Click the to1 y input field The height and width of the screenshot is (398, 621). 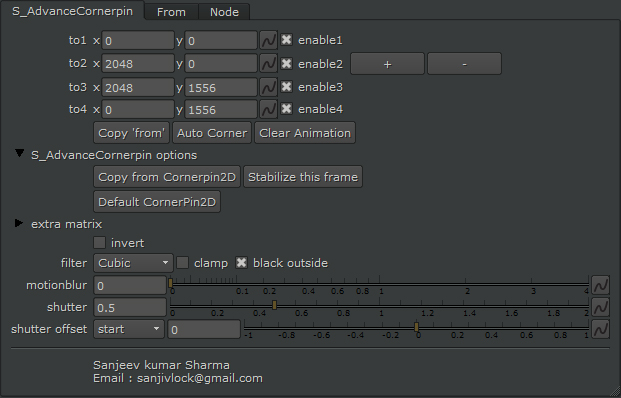[x=221, y=40]
